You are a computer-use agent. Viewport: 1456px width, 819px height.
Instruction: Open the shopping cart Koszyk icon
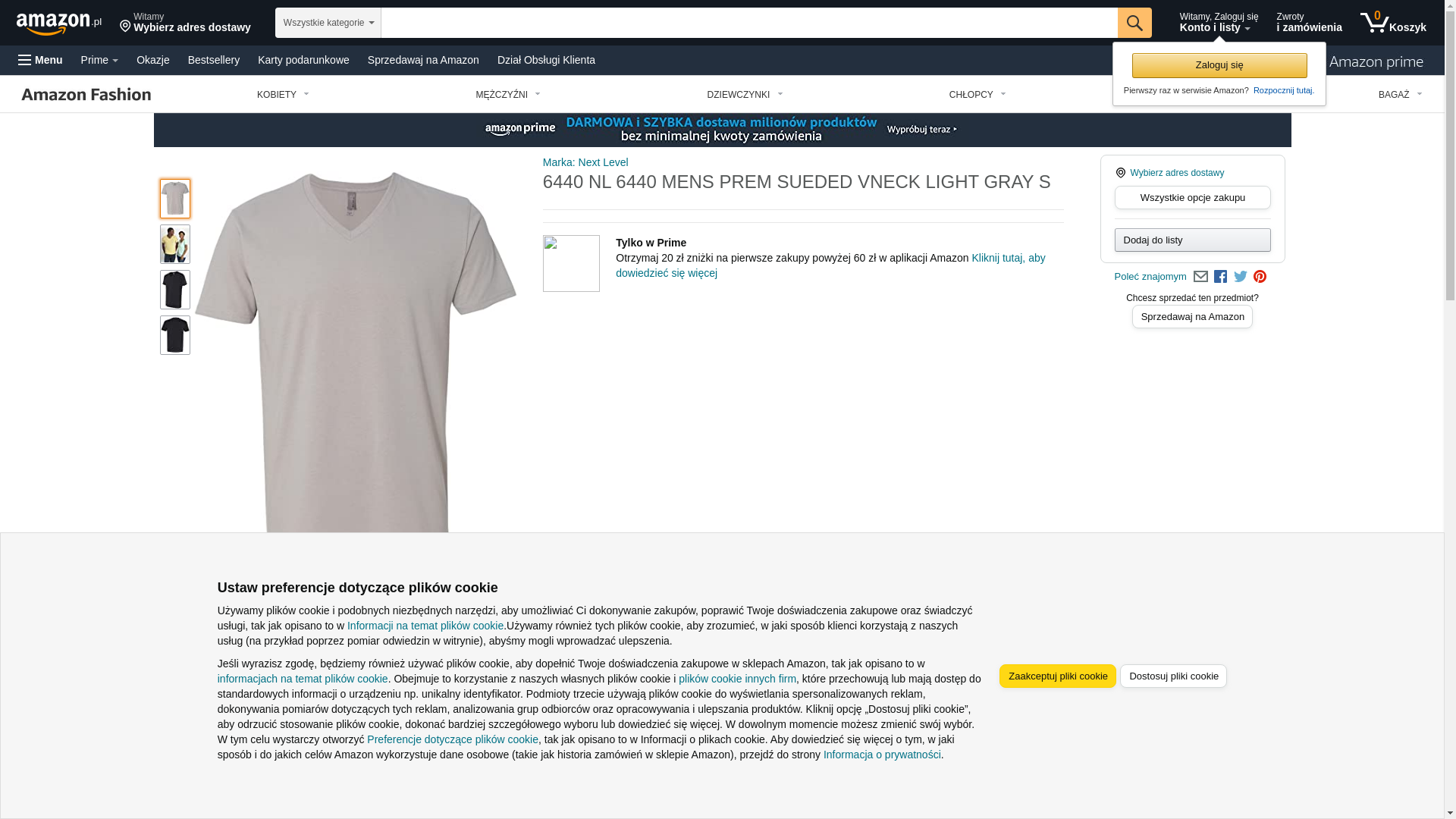click(x=1392, y=23)
